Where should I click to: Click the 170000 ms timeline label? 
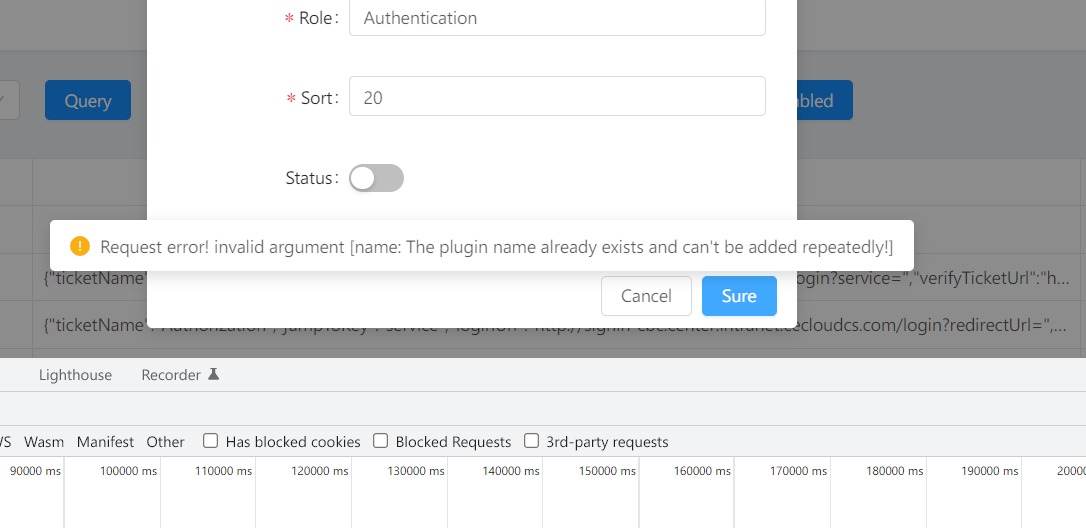[x=799, y=471]
